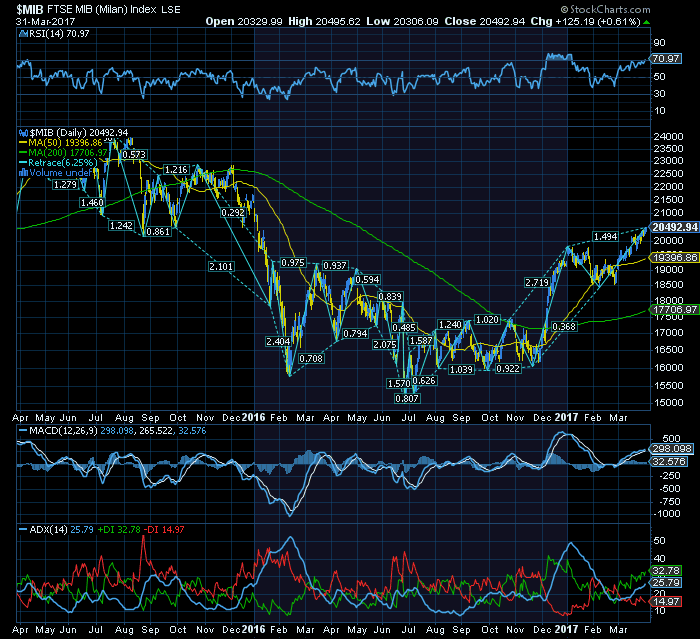This screenshot has width=700, height=639.
Task: Click the 14.97 red ADX axis tag
Action: point(666,601)
